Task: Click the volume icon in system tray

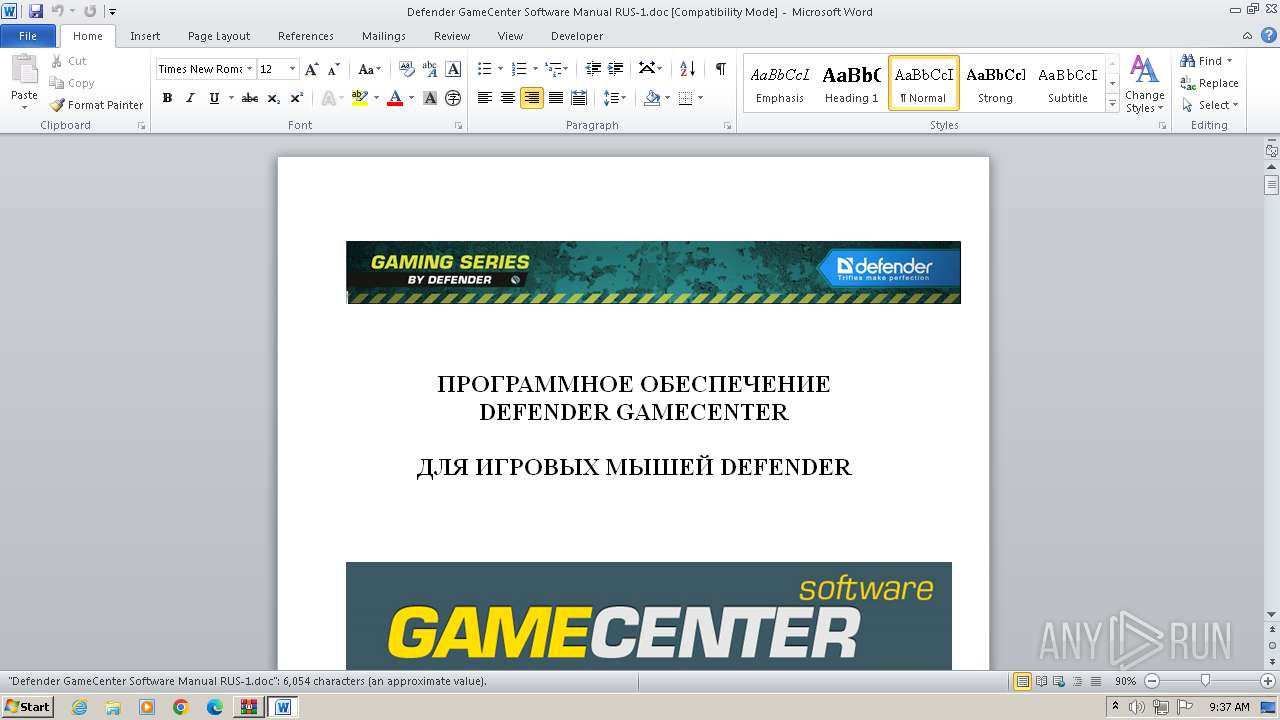Action: (1138, 707)
